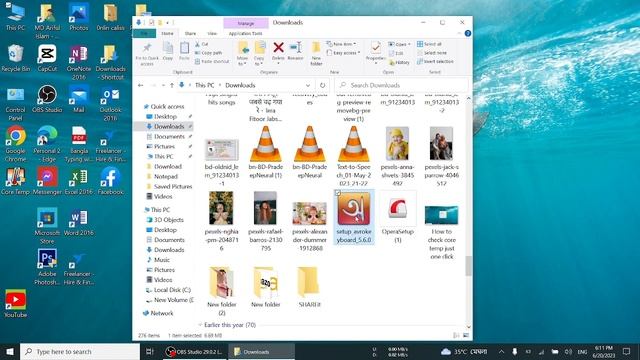
Task: Open the Task View taskbar button
Action: pyautogui.click(x=150, y=351)
